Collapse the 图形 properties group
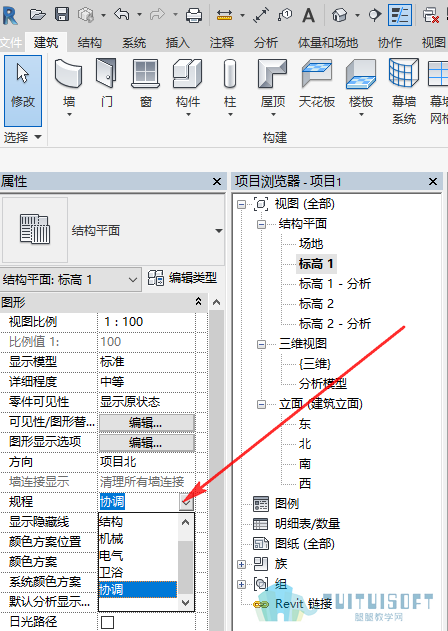Screen dimensions: 448x631 (198, 301)
